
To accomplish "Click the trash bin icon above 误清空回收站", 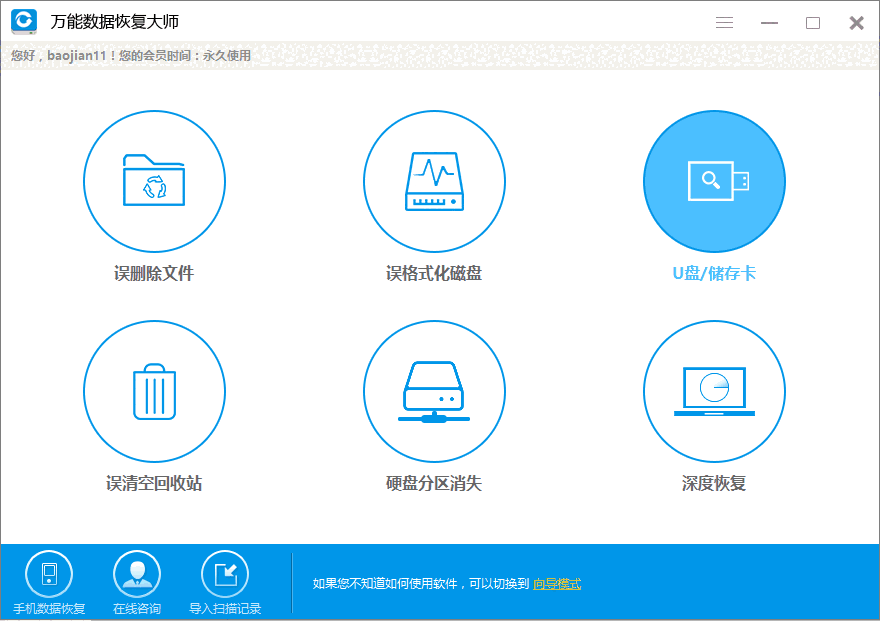I will pos(154,391).
